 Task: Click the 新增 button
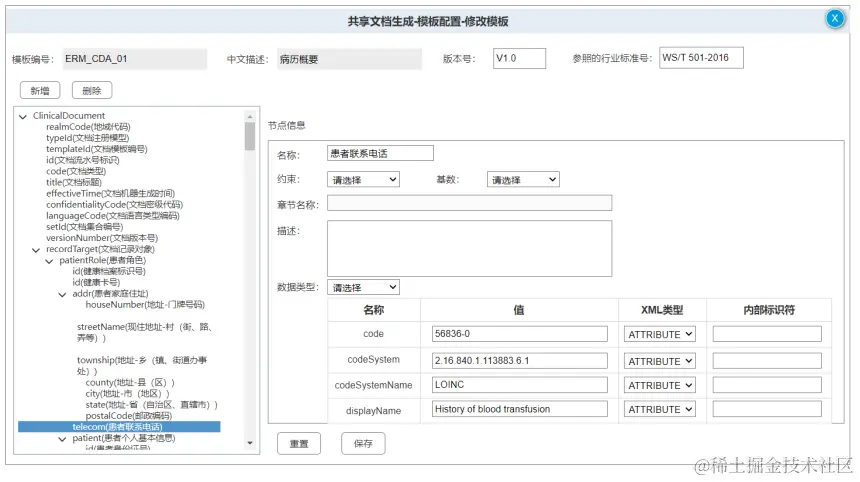click(40, 90)
